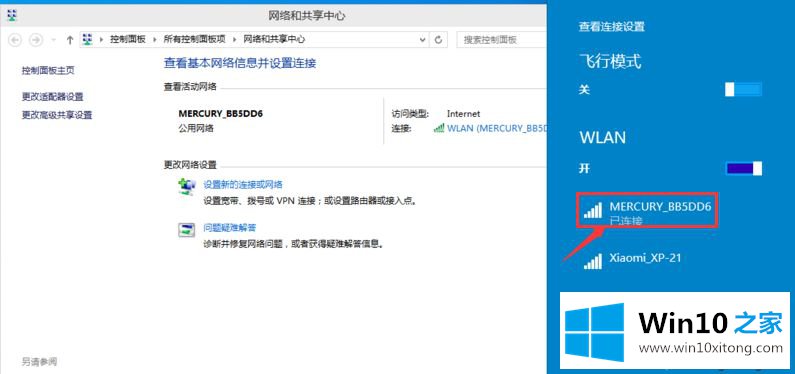The height and width of the screenshot is (374, 795).
Task: Click the back navigation arrow
Action: pyautogui.click(x=16, y=40)
